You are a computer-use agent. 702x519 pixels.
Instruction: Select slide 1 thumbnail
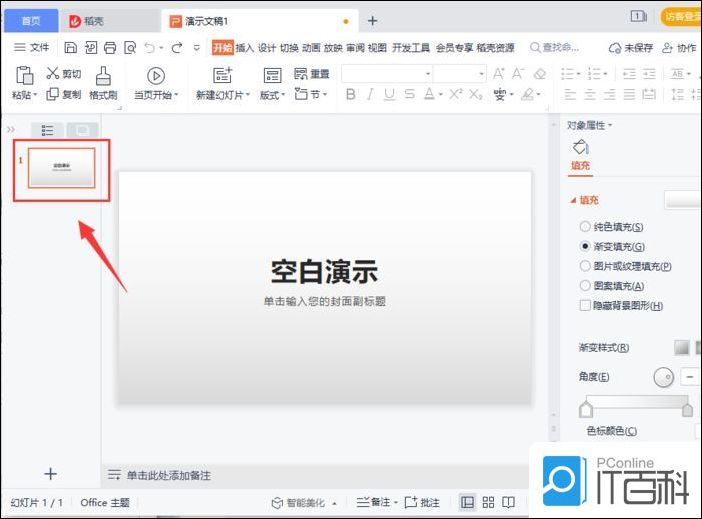click(62, 167)
